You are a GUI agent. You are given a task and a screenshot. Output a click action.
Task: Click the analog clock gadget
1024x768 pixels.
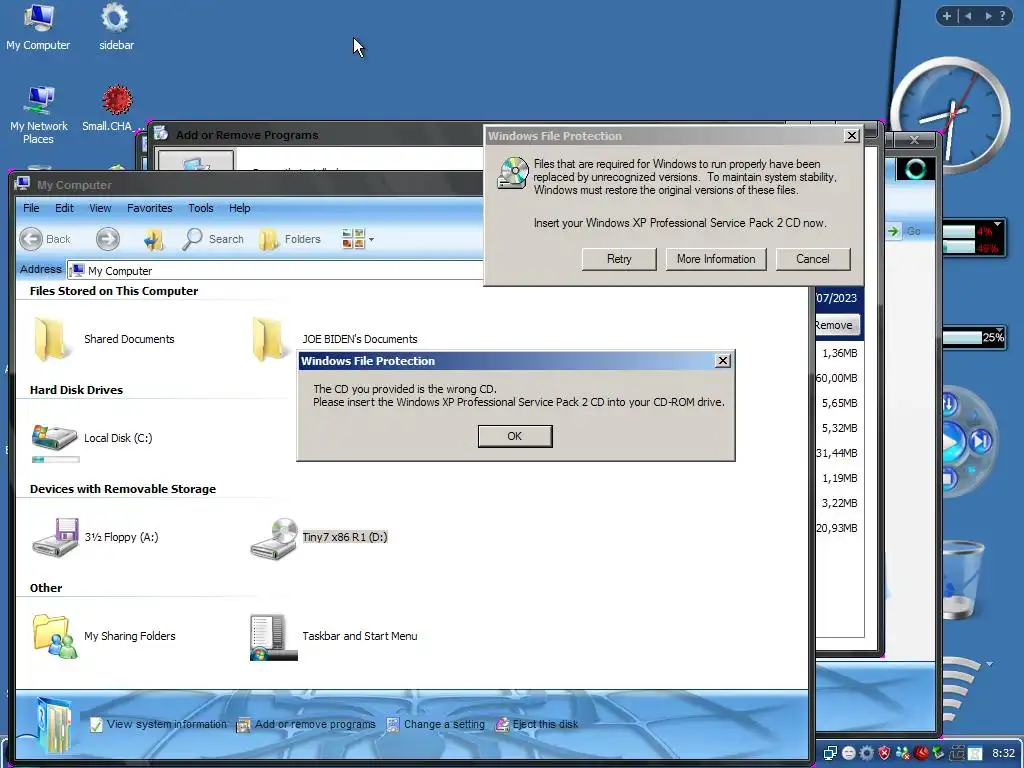pyautogui.click(x=951, y=115)
